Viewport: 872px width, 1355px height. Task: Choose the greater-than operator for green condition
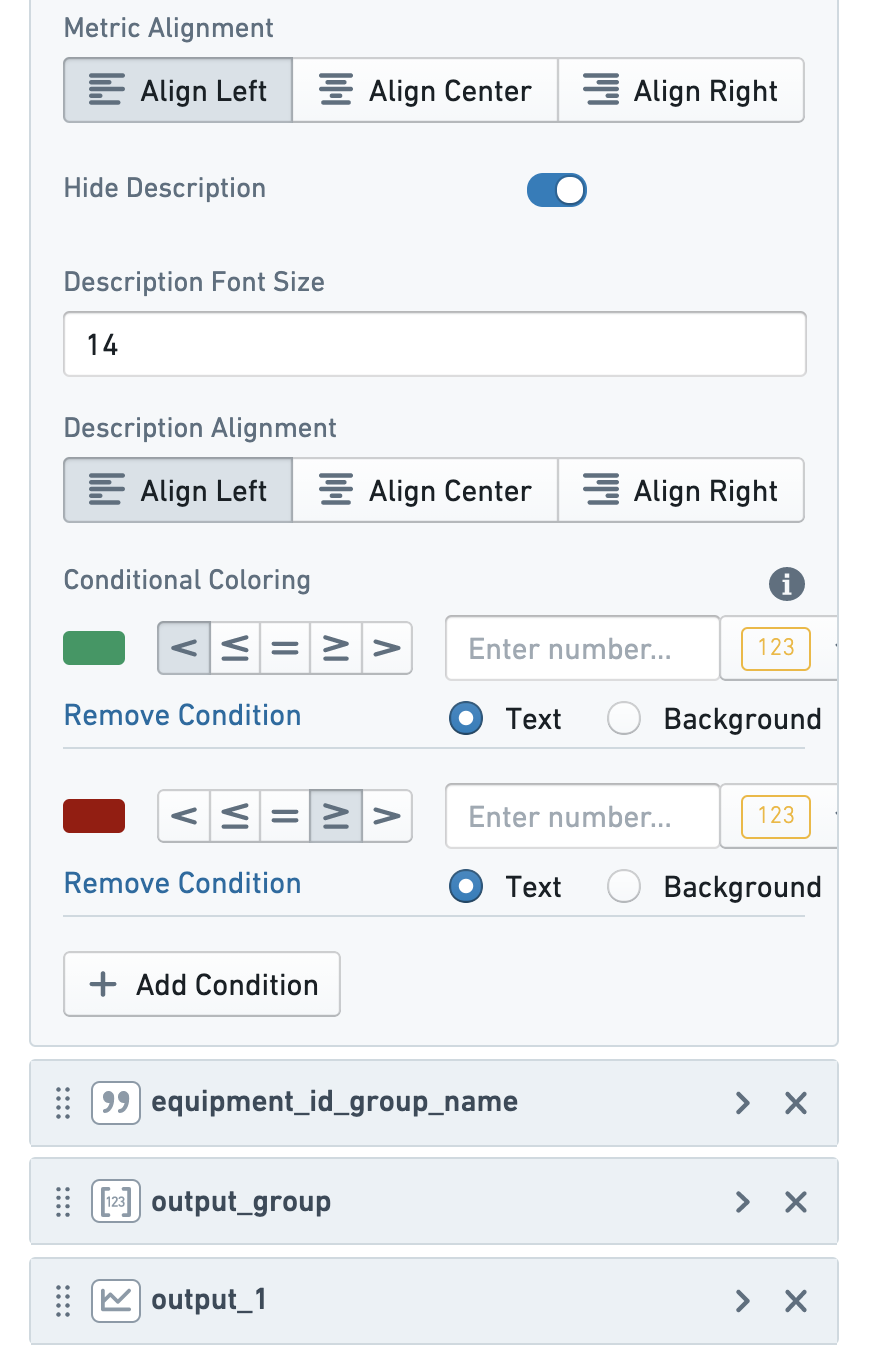[x=387, y=648]
